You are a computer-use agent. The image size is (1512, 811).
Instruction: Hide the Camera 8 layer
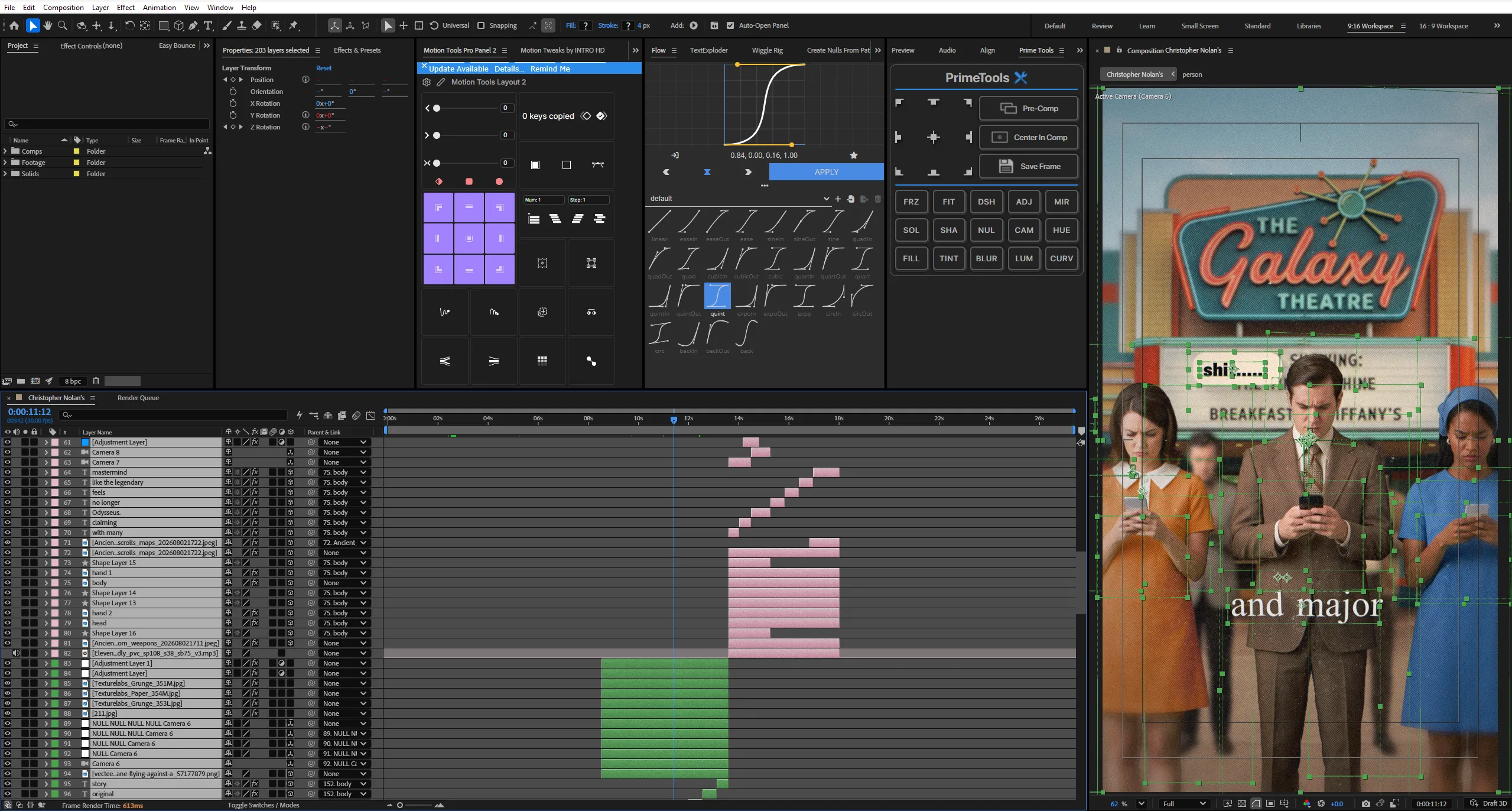coord(7,452)
